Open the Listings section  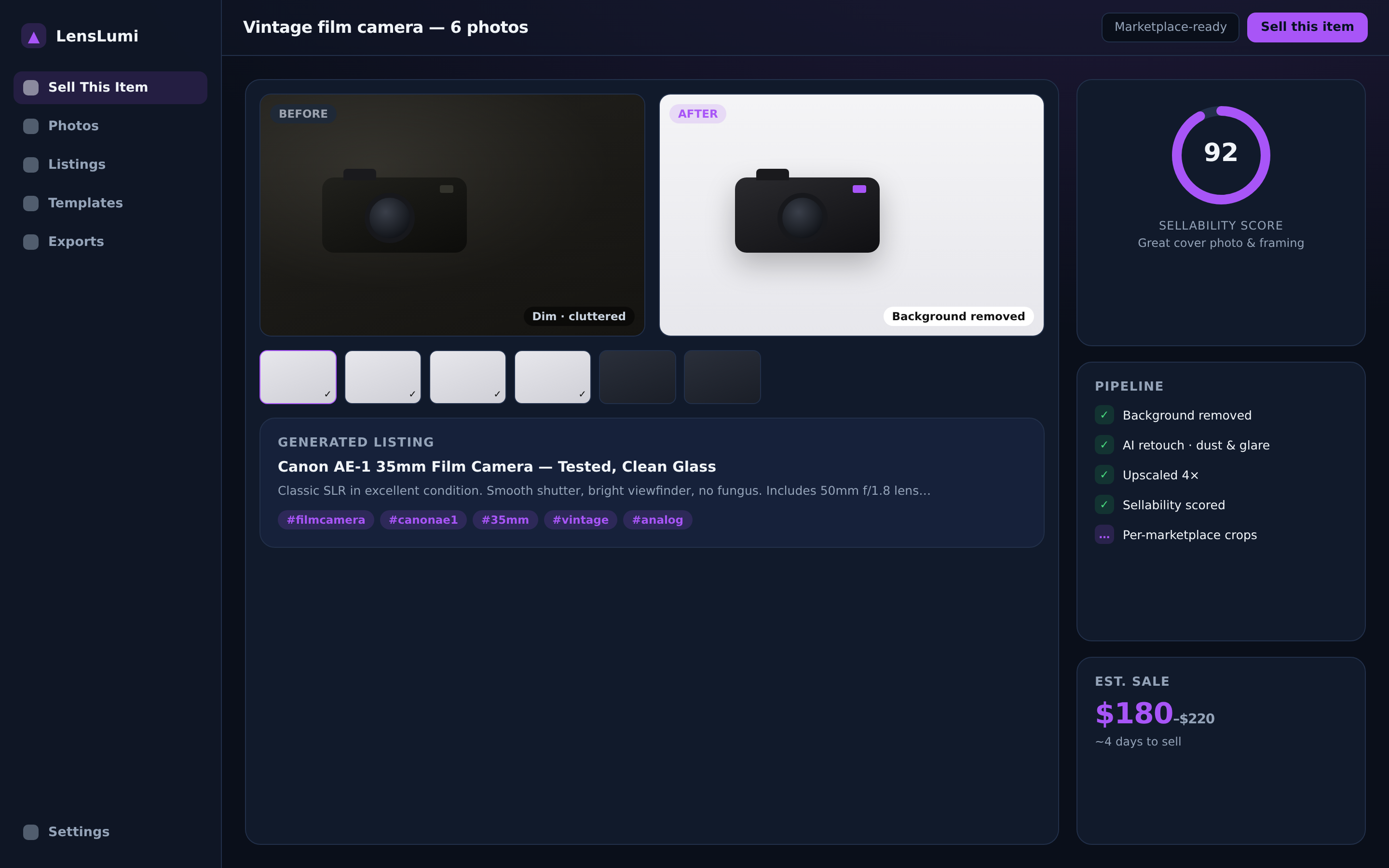coord(110,164)
